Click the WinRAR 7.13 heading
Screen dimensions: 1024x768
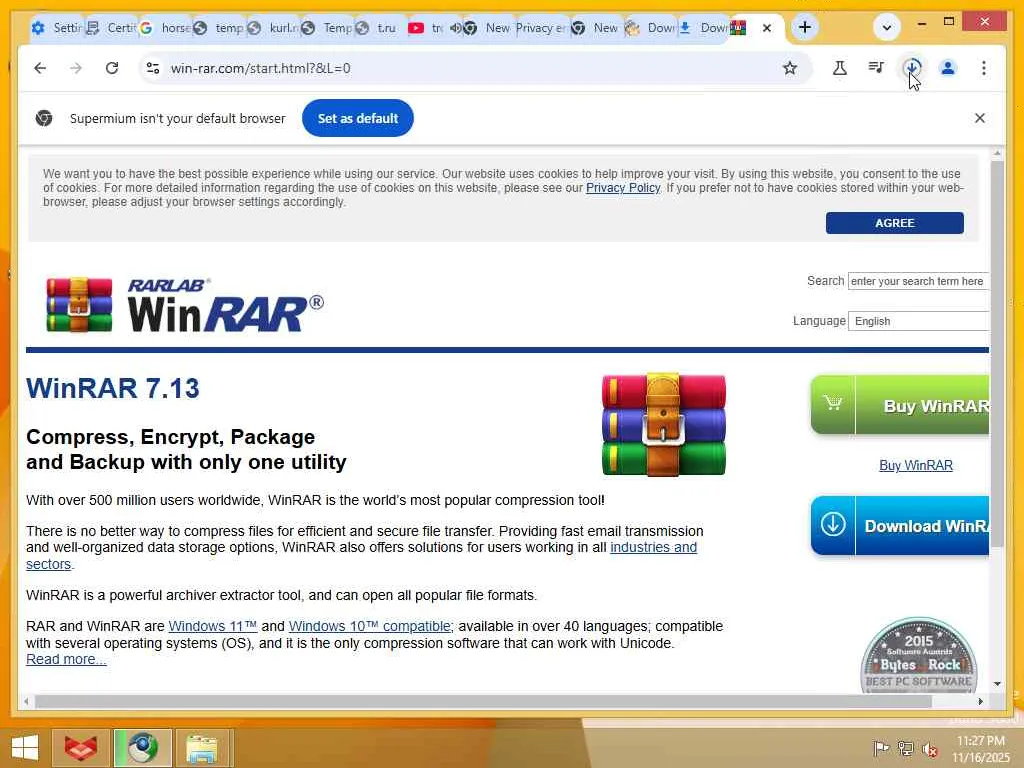click(113, 388)
